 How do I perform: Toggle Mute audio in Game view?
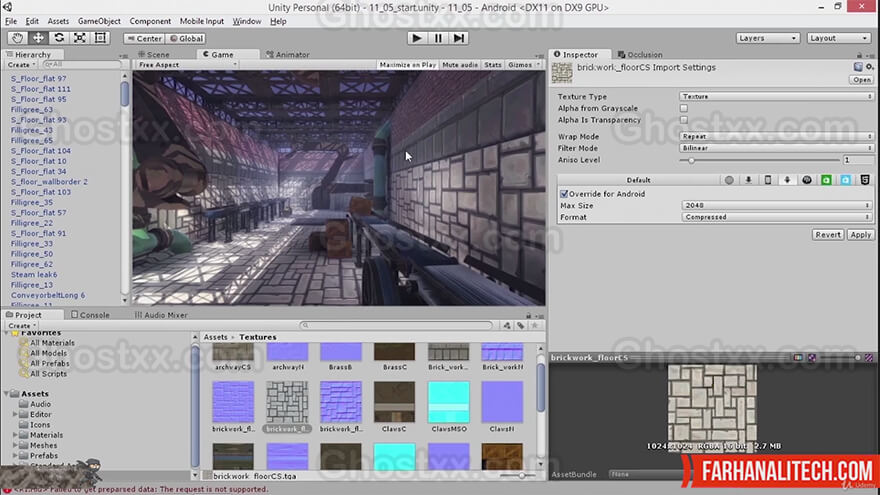pyautogui.click(x=460, y=65)
